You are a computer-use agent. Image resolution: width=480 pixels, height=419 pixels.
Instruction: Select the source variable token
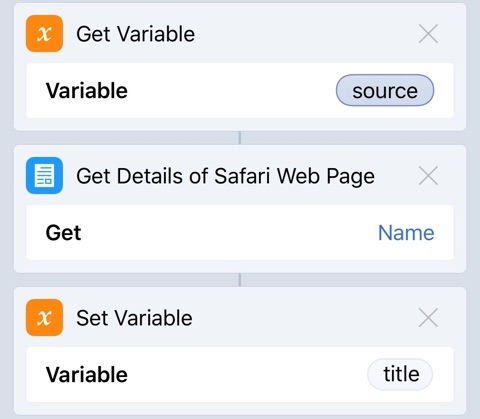click(385, 90)
